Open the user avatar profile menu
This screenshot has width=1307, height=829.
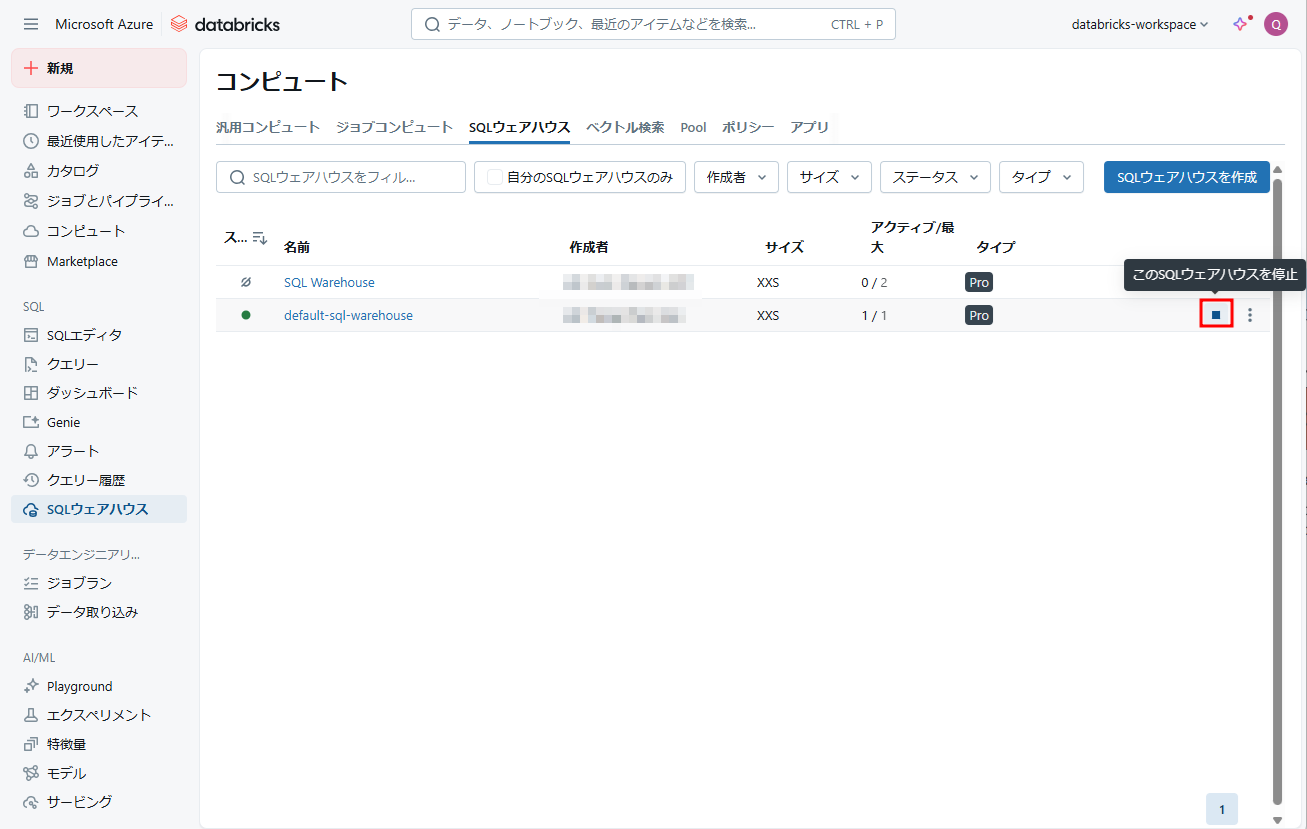pyautogui.click(x=1275, y=24)
